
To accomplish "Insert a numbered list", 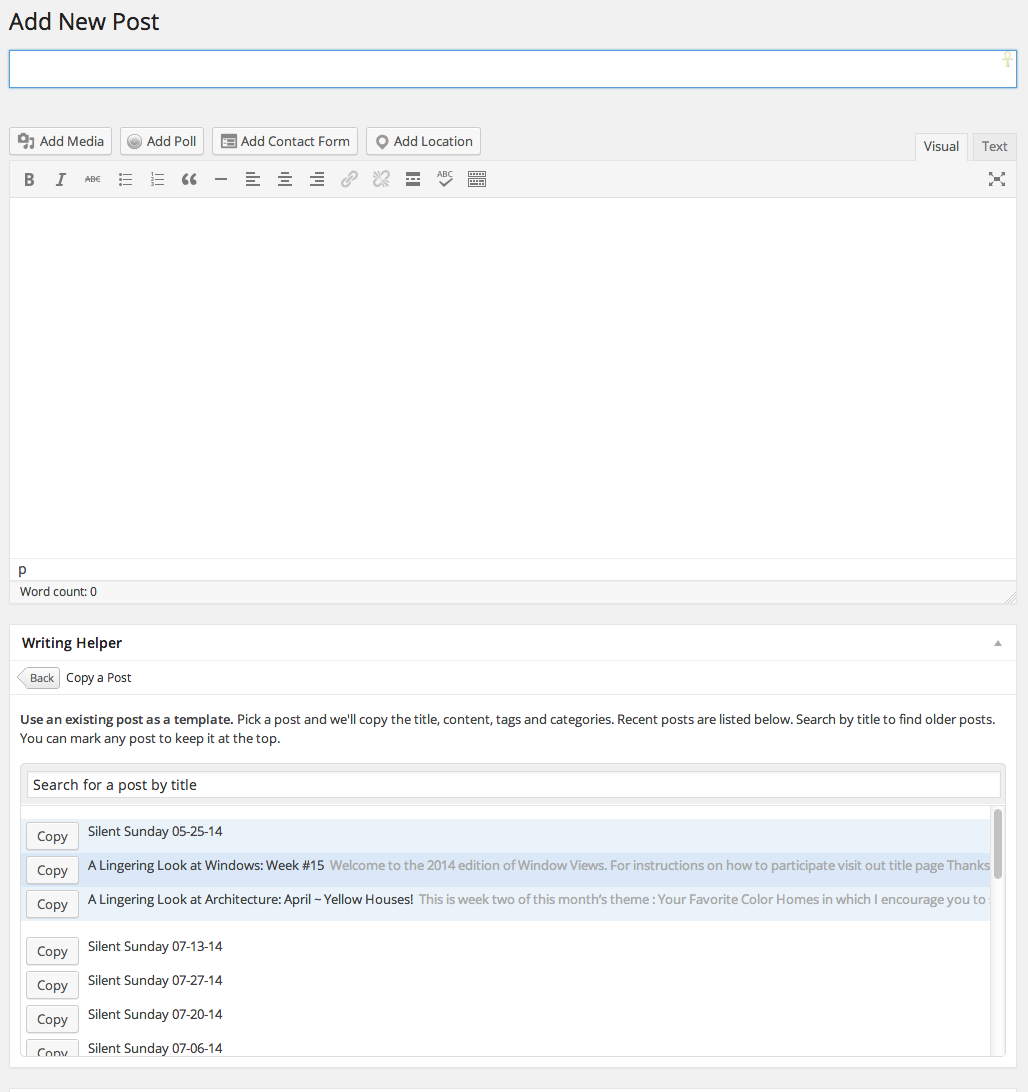I will [x=157, y=180].
